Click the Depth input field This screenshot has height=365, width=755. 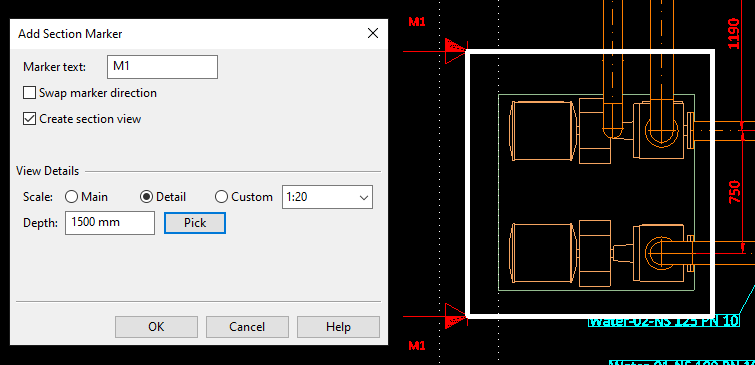pos(110,223)
